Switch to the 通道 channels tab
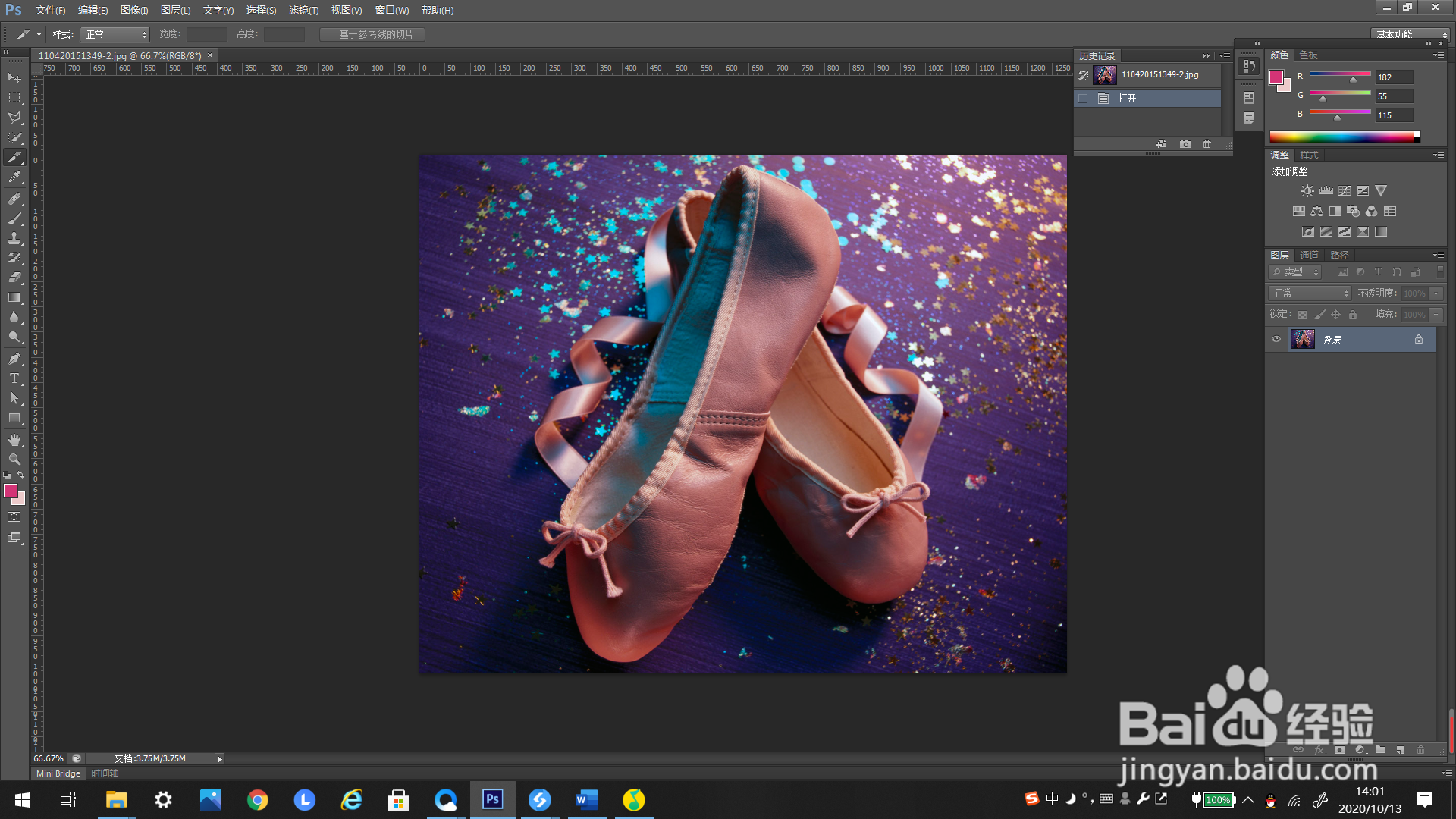 pyautogui.click(x=1309, y=255)
